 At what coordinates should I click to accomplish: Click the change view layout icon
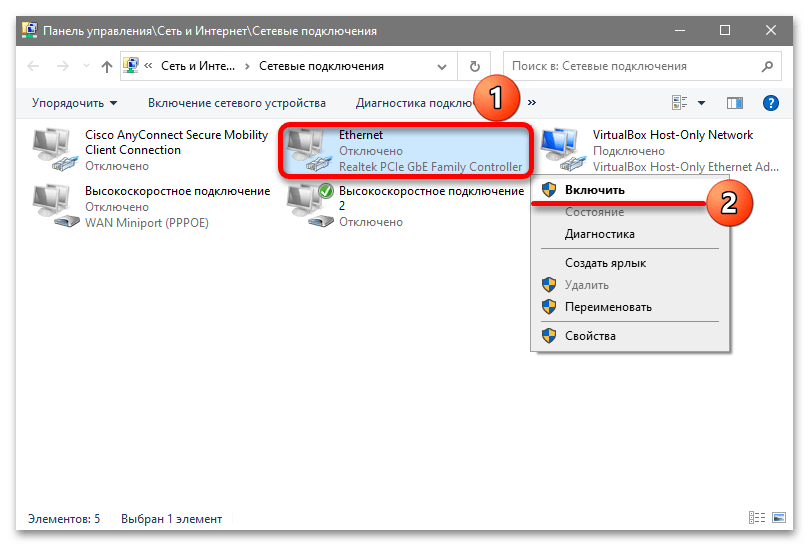[x=679, y=103]
